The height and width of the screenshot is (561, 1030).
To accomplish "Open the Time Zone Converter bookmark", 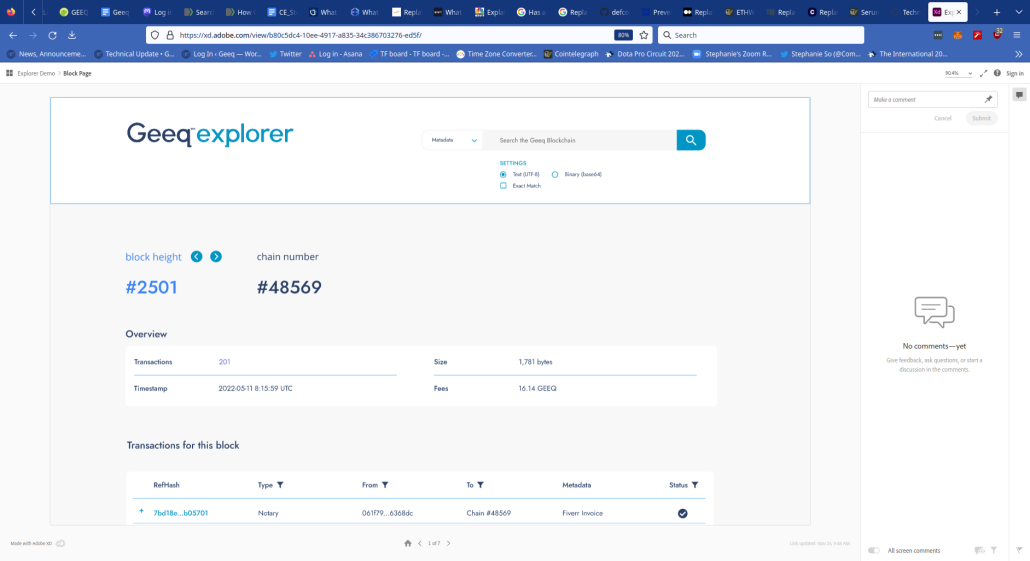I will pyautogui.click(x=497, y=54).
